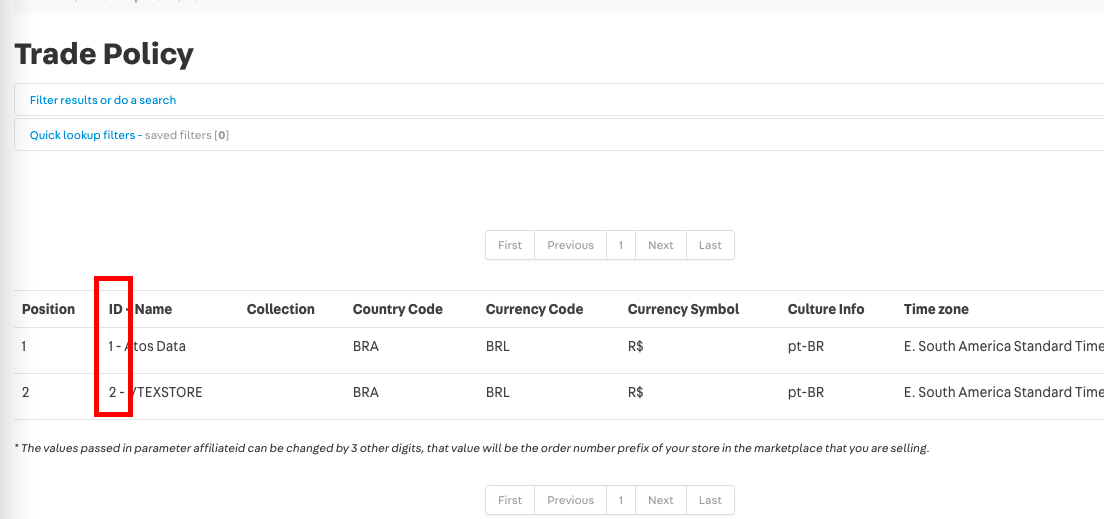The width and height of the screenshot is (1104, 519).
Task: Expand the Quick lookup filters section
Action: pos(82,135)
